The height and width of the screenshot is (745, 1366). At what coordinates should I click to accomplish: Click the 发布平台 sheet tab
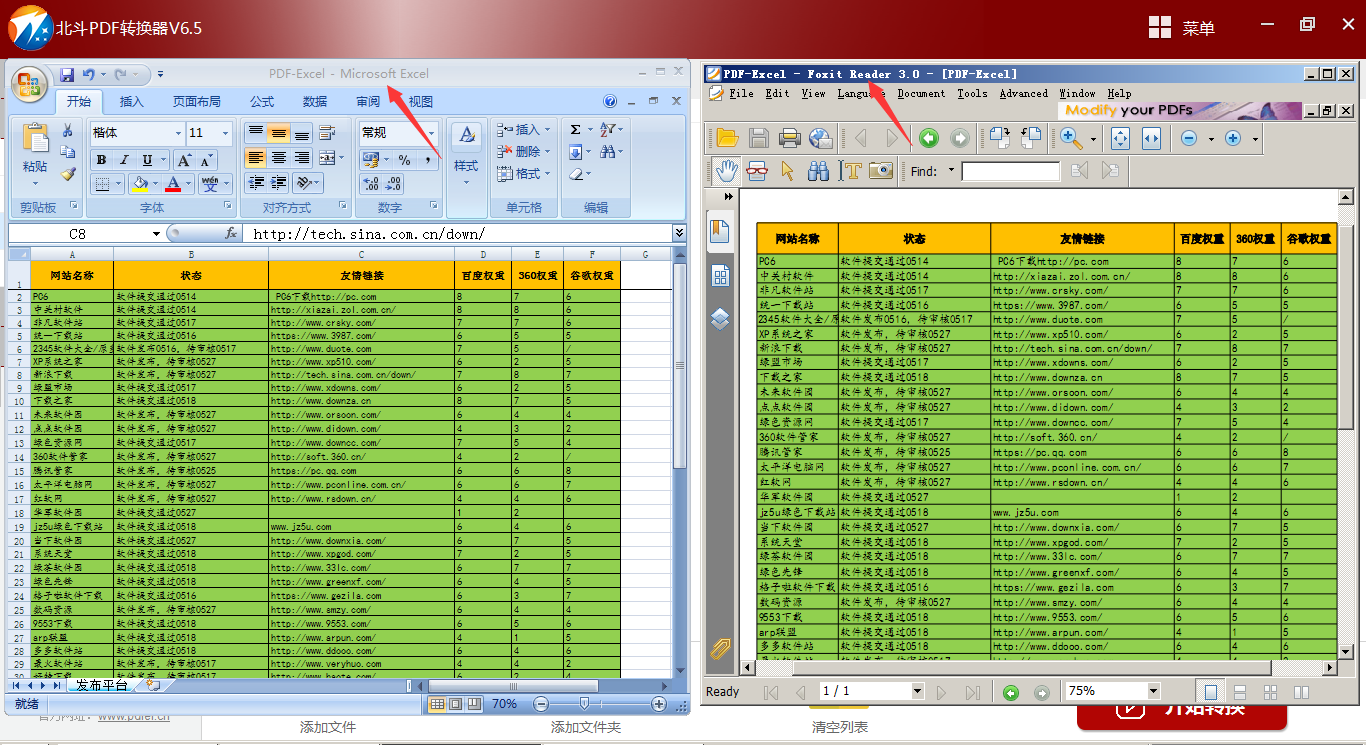(102, 685)
